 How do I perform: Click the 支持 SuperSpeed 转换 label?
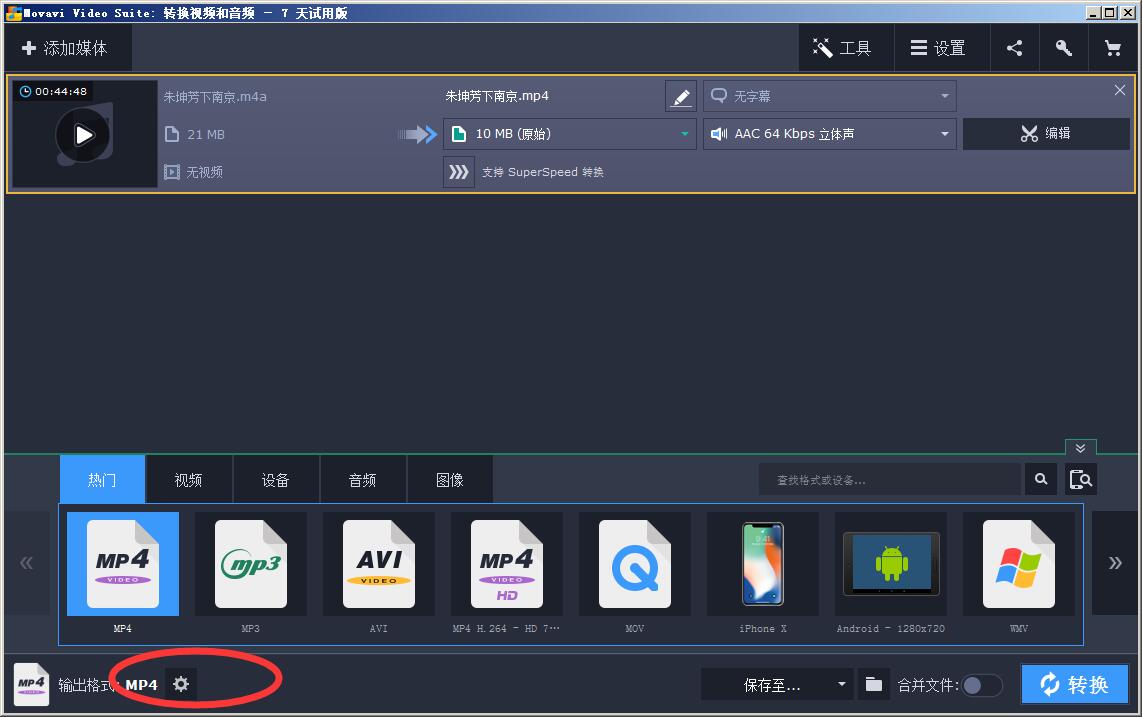pos(543,172)
